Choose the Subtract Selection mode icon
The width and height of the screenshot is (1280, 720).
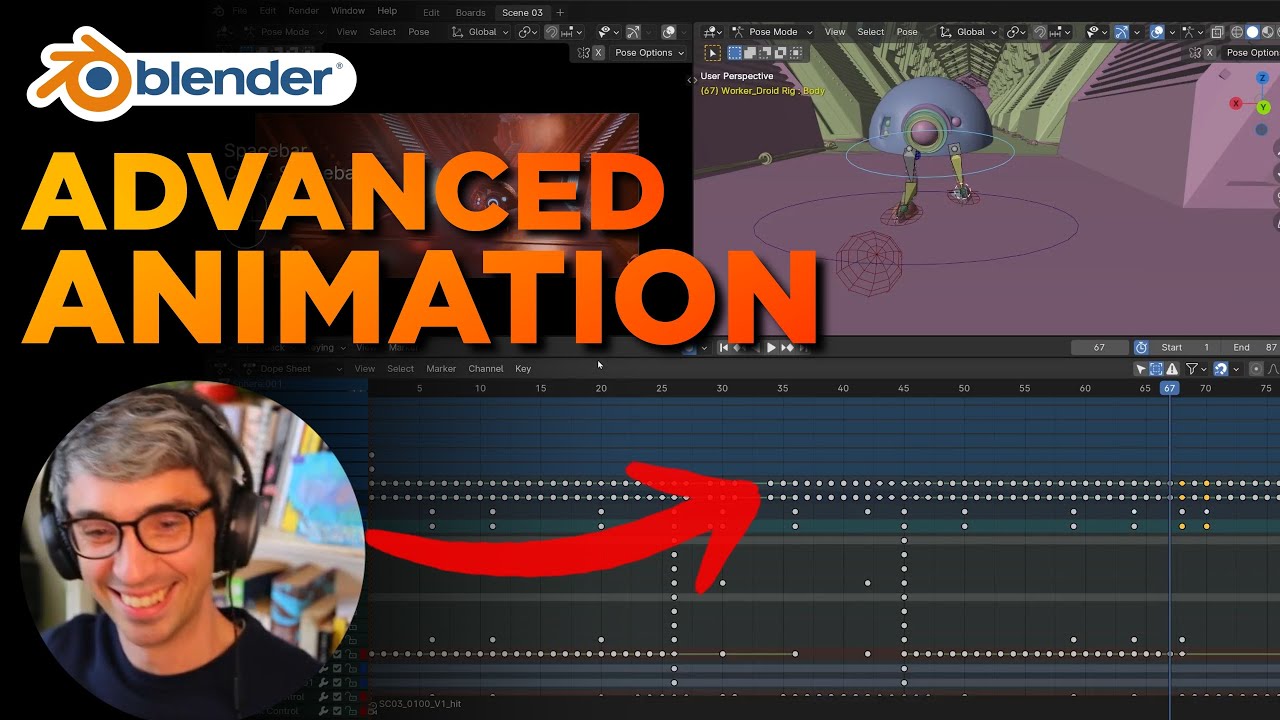click(765, 53)
